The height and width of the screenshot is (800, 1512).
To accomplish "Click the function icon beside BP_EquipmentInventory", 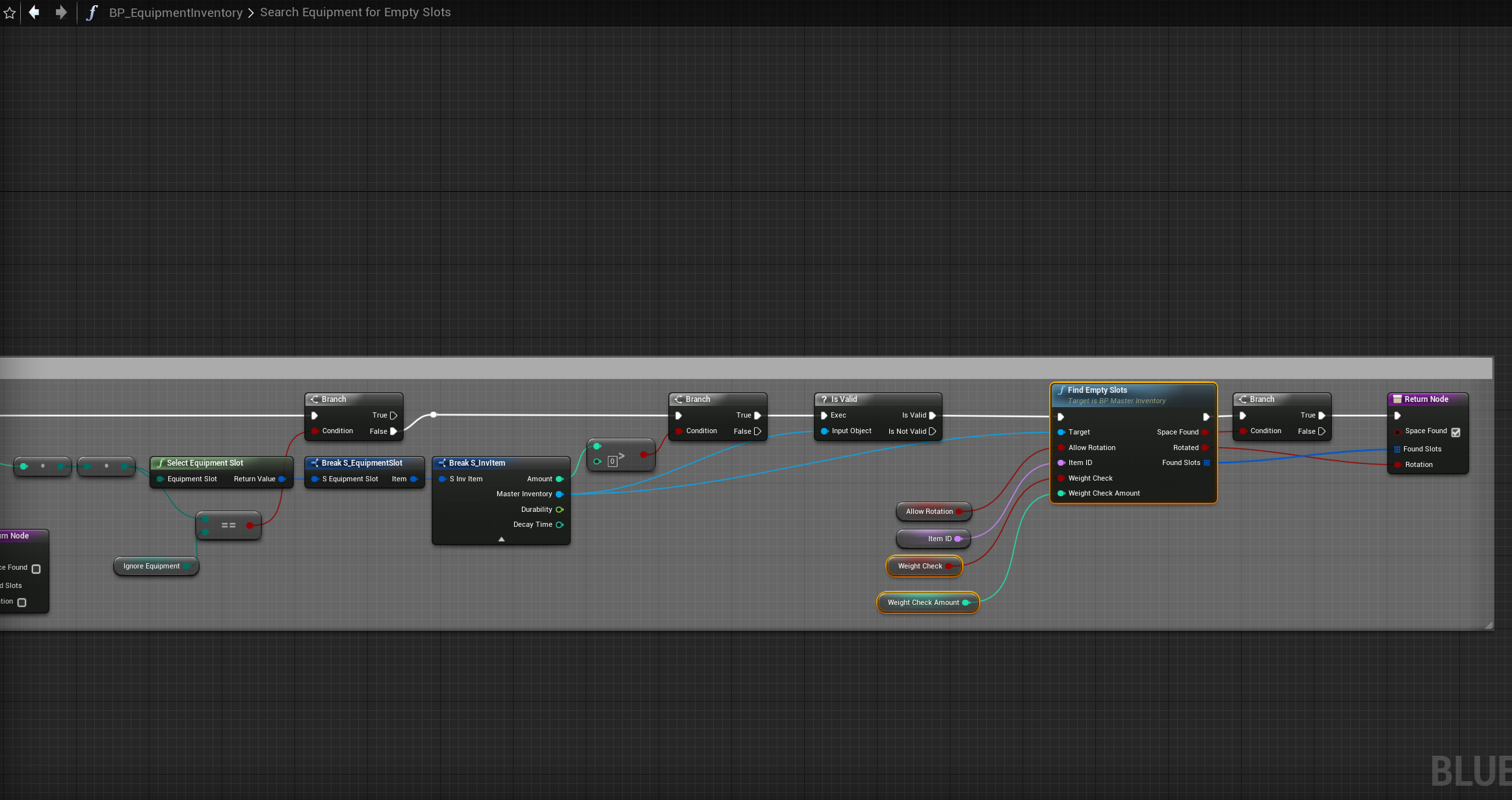I will click(92, 12).
